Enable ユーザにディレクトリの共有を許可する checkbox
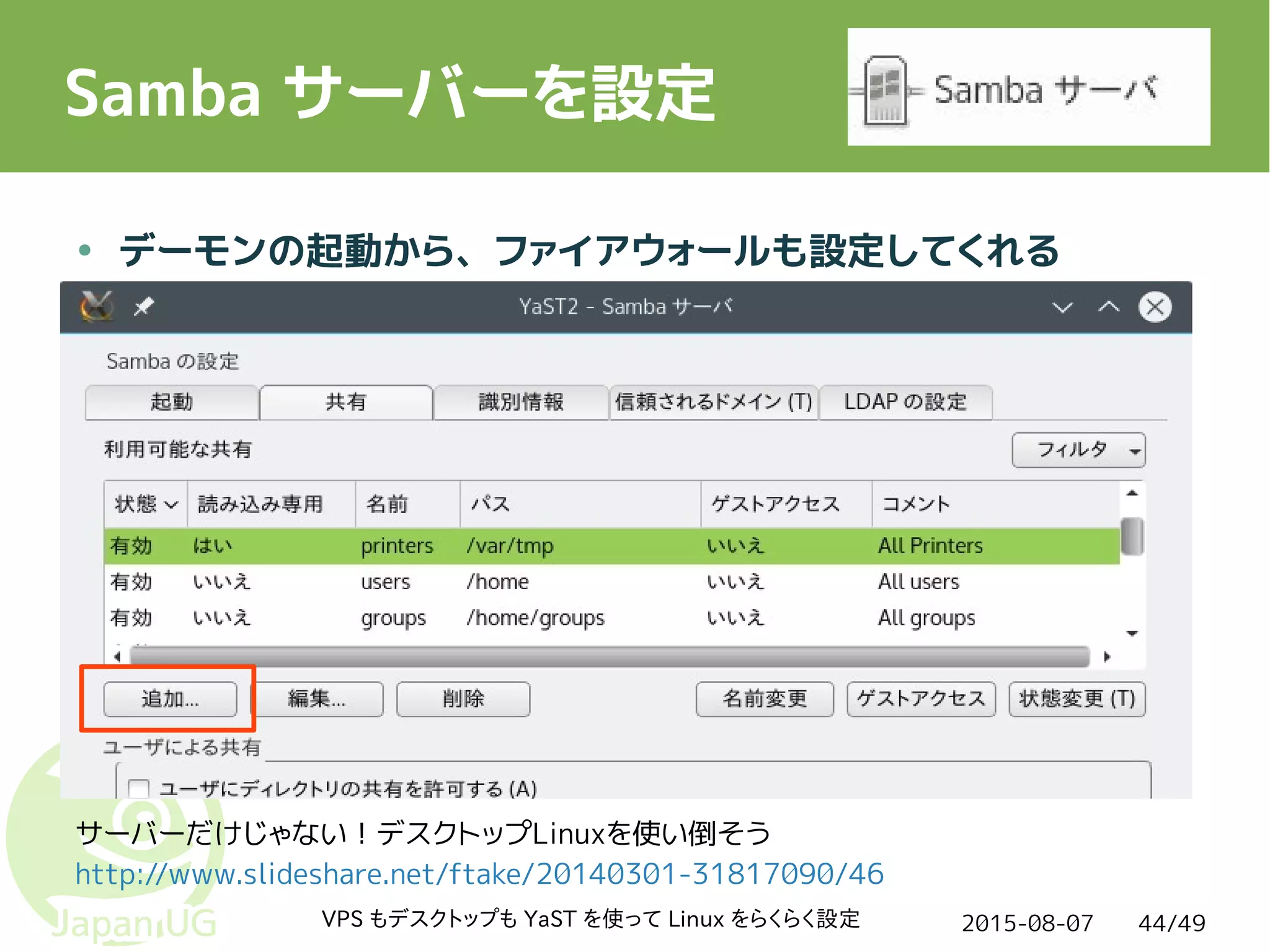The image size is (1270, 952). [x=138, y=788]
